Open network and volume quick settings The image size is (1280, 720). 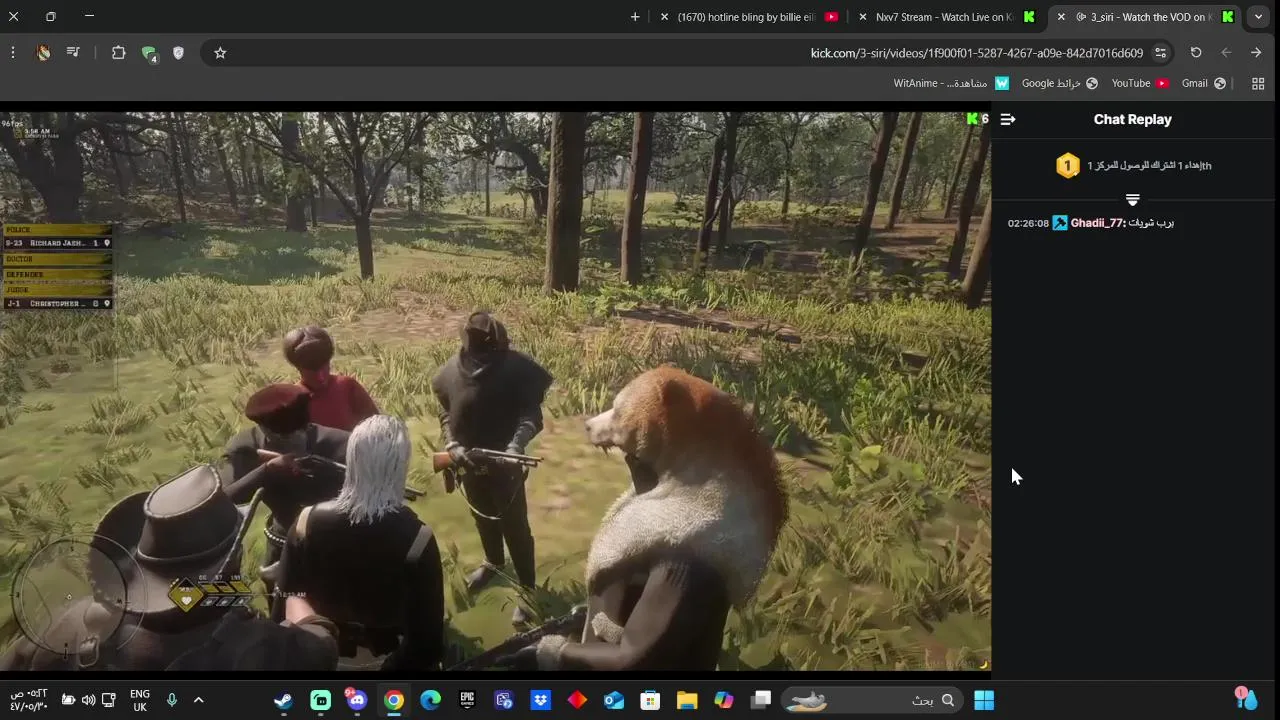click(89, 700)
